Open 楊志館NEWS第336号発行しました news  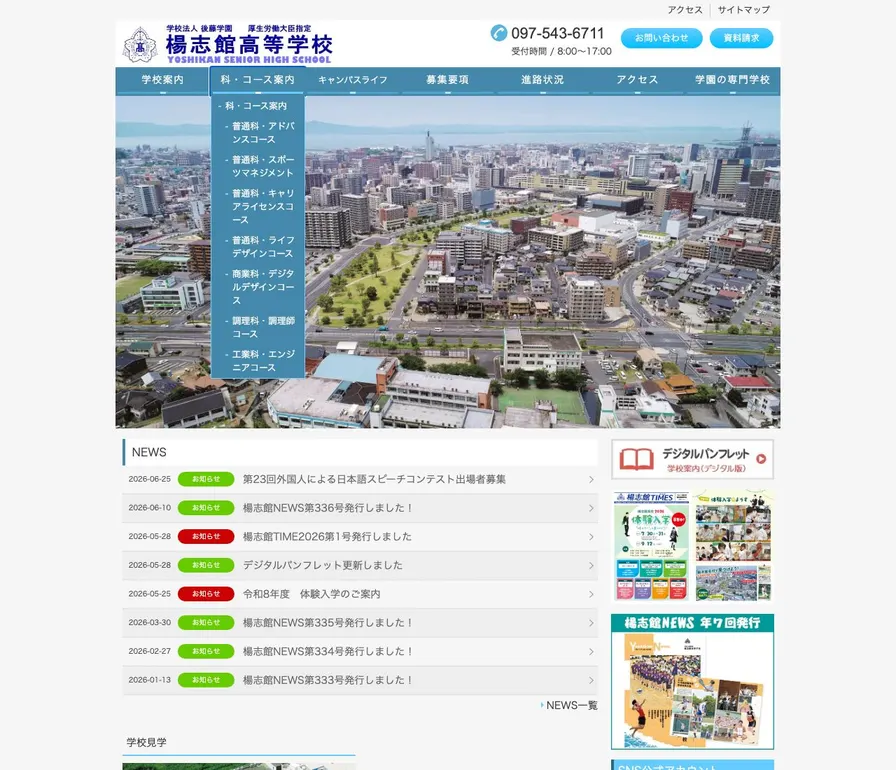click(328, 508)
